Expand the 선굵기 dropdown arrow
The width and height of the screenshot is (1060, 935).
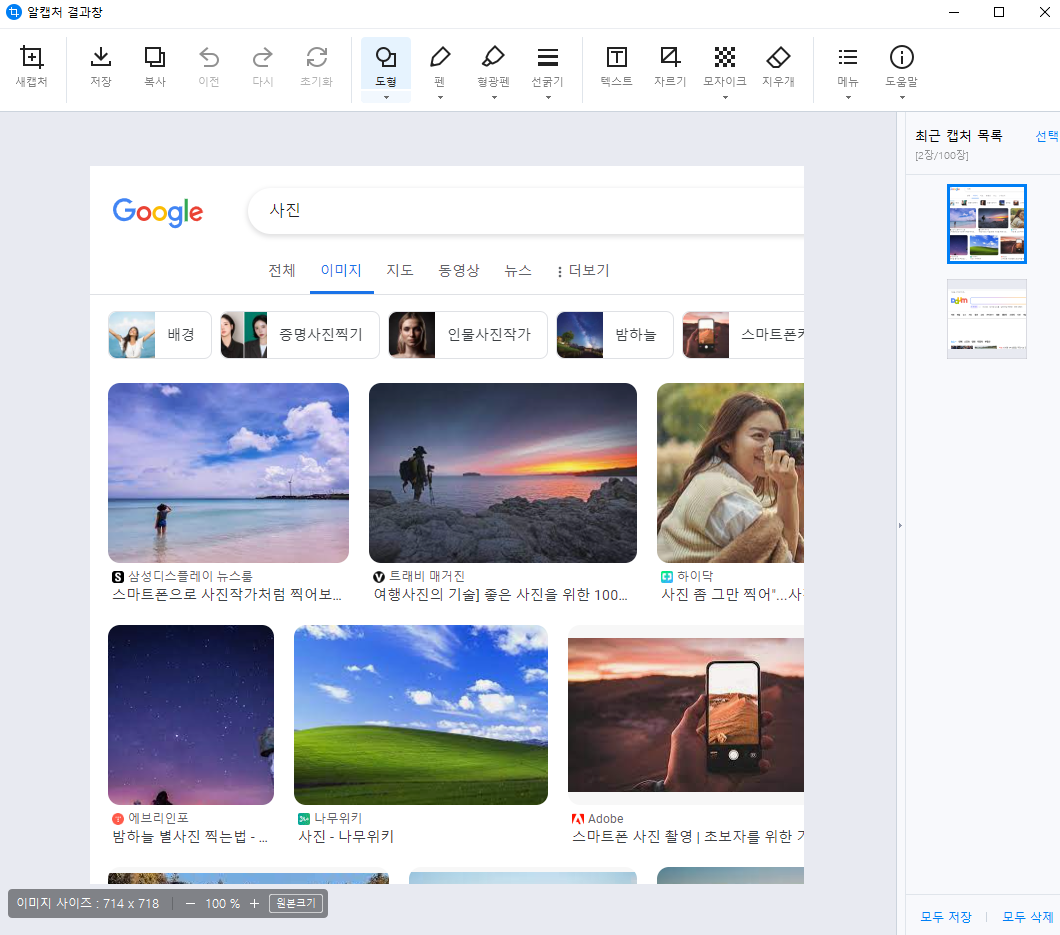click(548, 97)
